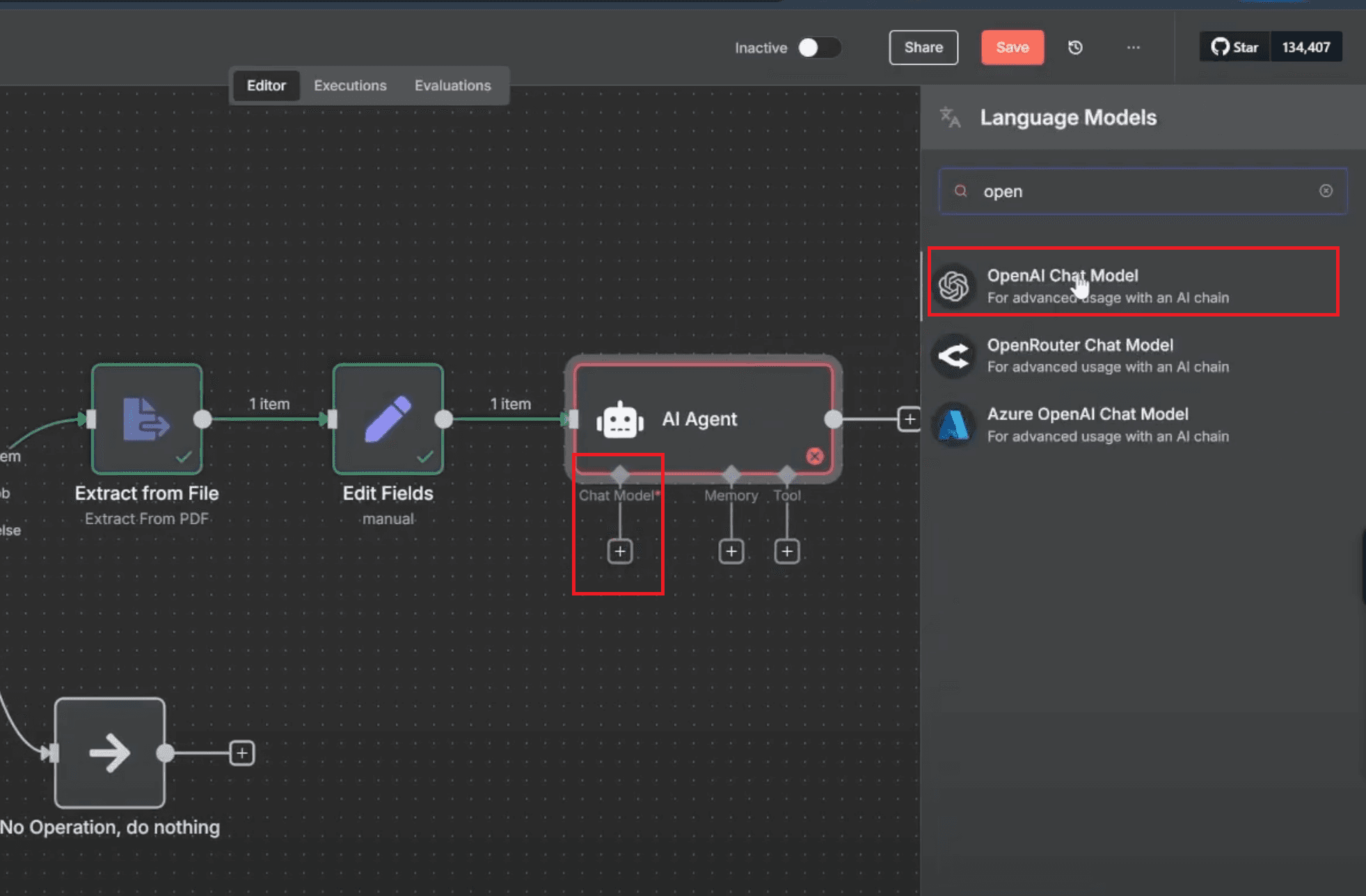Select the AI Agent robot node
1366x896 pixels.
(704, 419)
